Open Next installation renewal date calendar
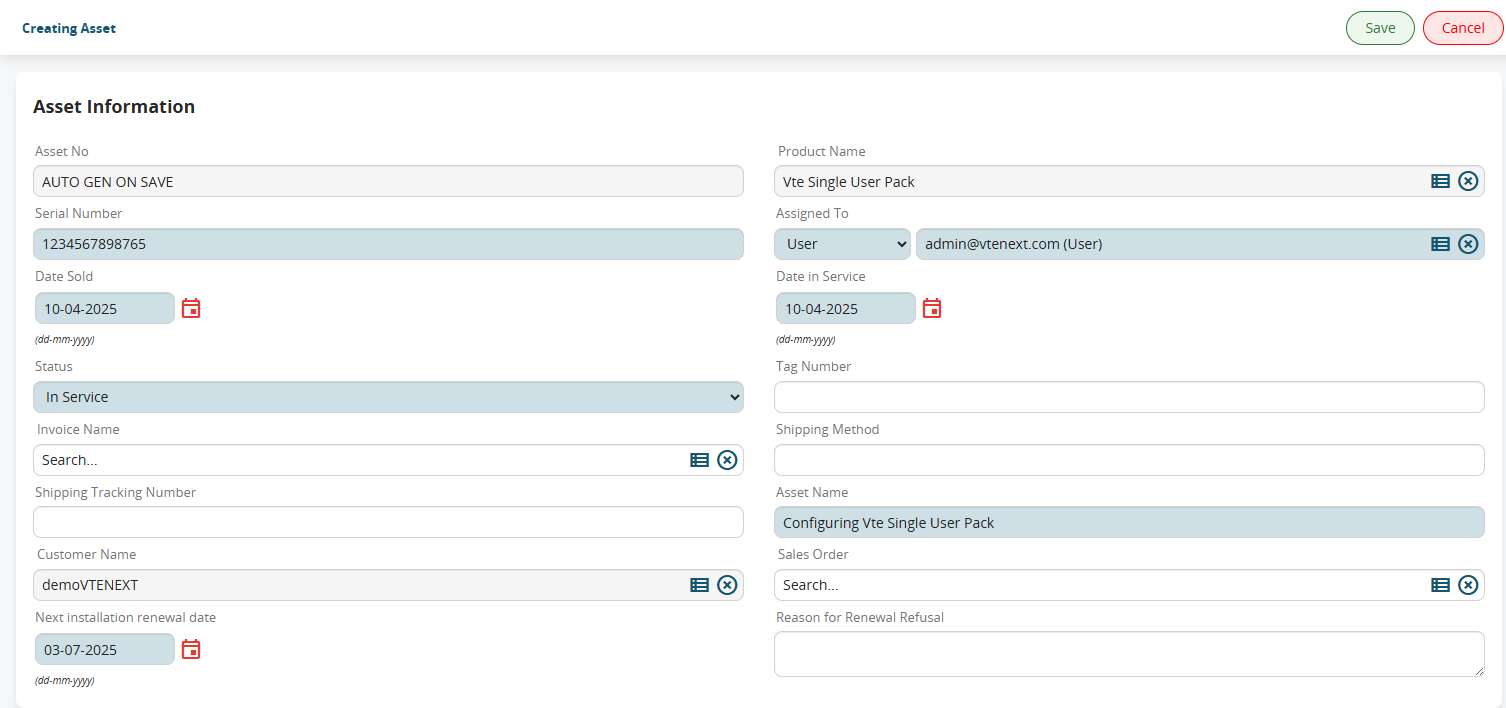The height and width of the screenshot is (708, 1506). 191,649
